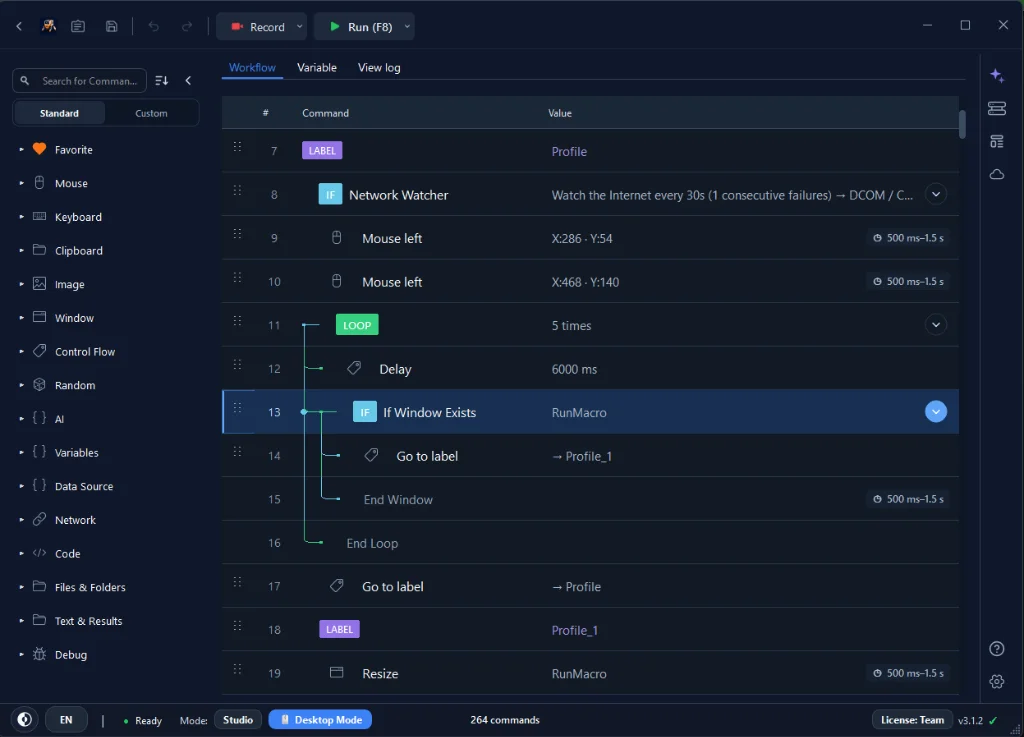Open the Workflow tab
The height and width of the screenshot is (737, 1024).
tap(252, 67)
